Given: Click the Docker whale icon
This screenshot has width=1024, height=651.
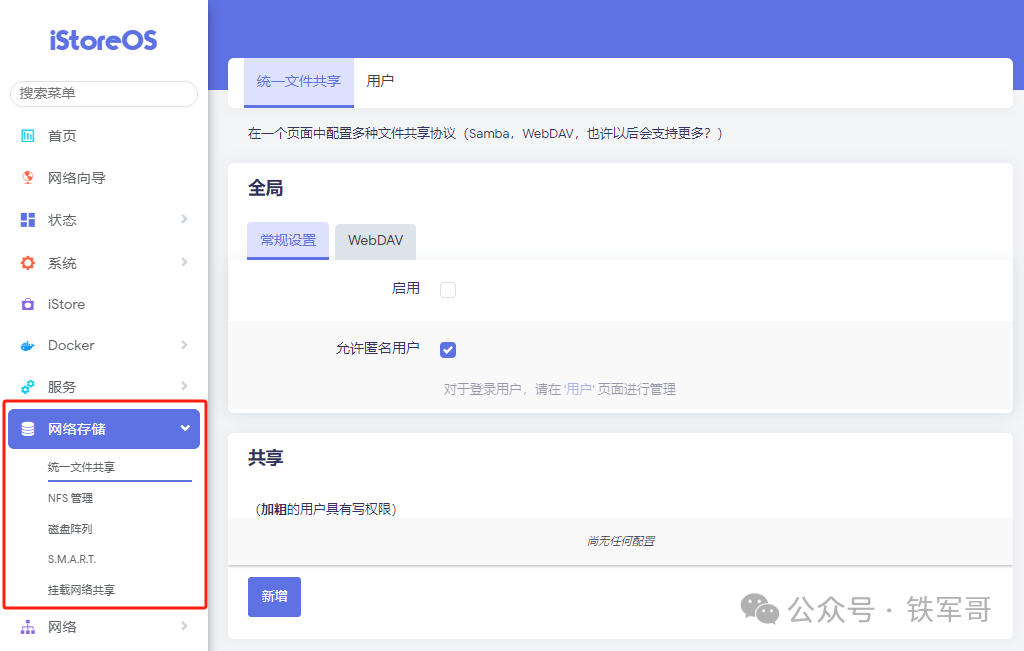Looking at the screenshot, I should click(27, 345).
